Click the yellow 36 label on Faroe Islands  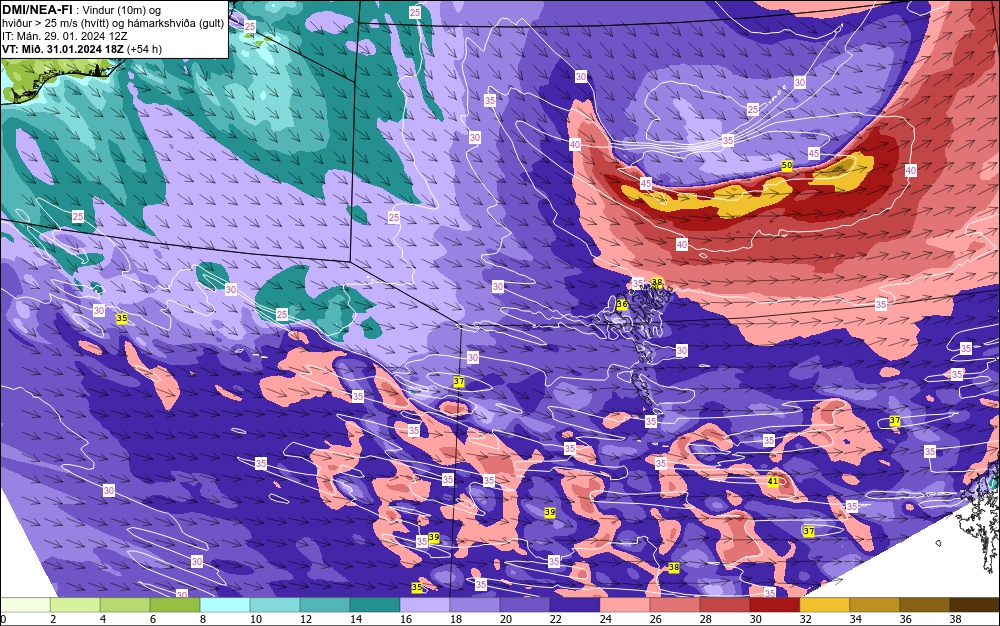[622, 305]
